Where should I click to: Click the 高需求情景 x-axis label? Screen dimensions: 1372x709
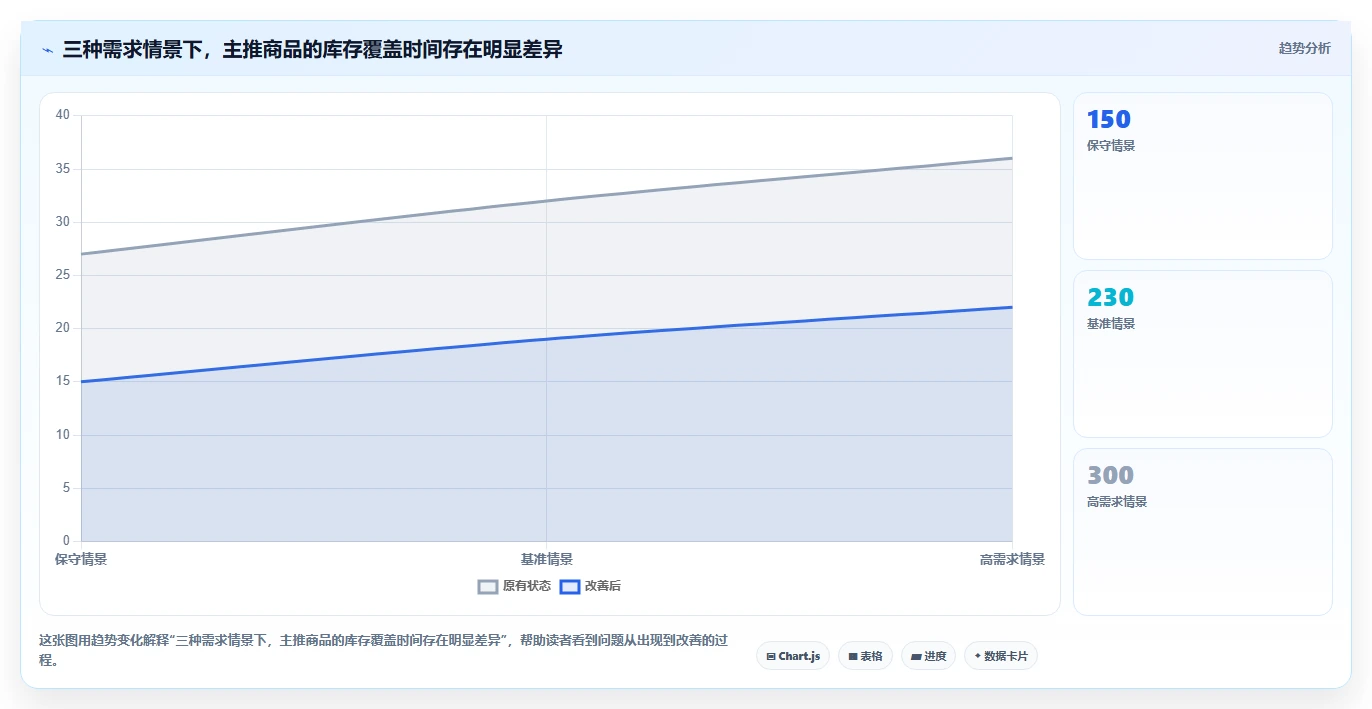1012,560
